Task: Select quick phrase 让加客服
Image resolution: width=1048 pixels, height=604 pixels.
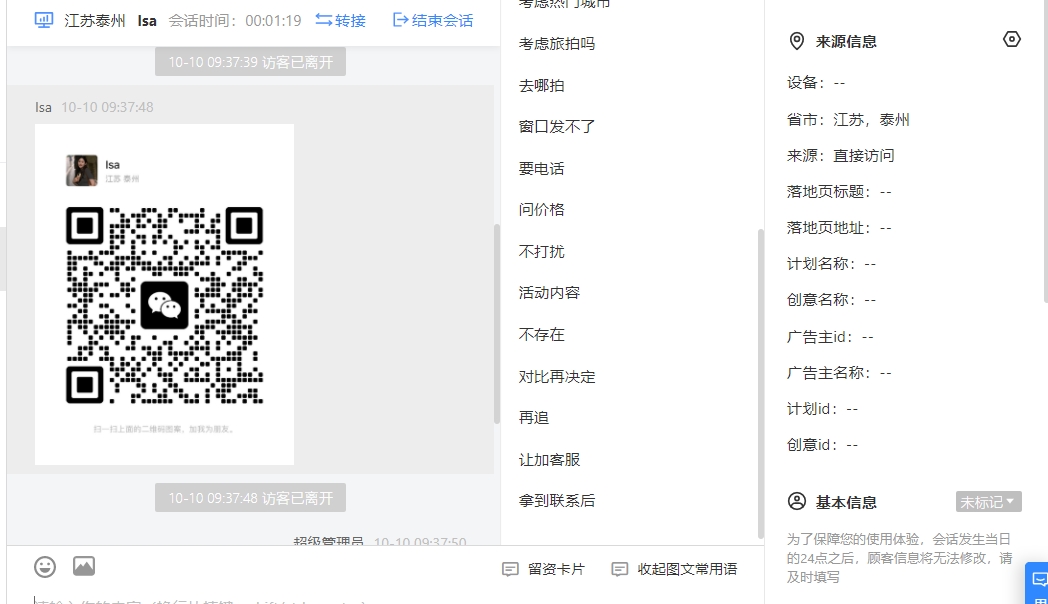Action: pyautogui.click(x=549, y=460)
